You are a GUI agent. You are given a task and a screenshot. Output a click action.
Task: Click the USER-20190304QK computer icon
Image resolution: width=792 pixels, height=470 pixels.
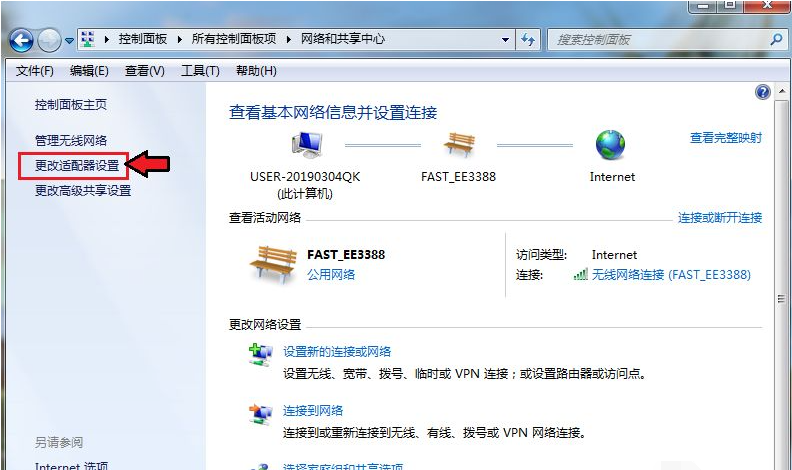point(304,147)
